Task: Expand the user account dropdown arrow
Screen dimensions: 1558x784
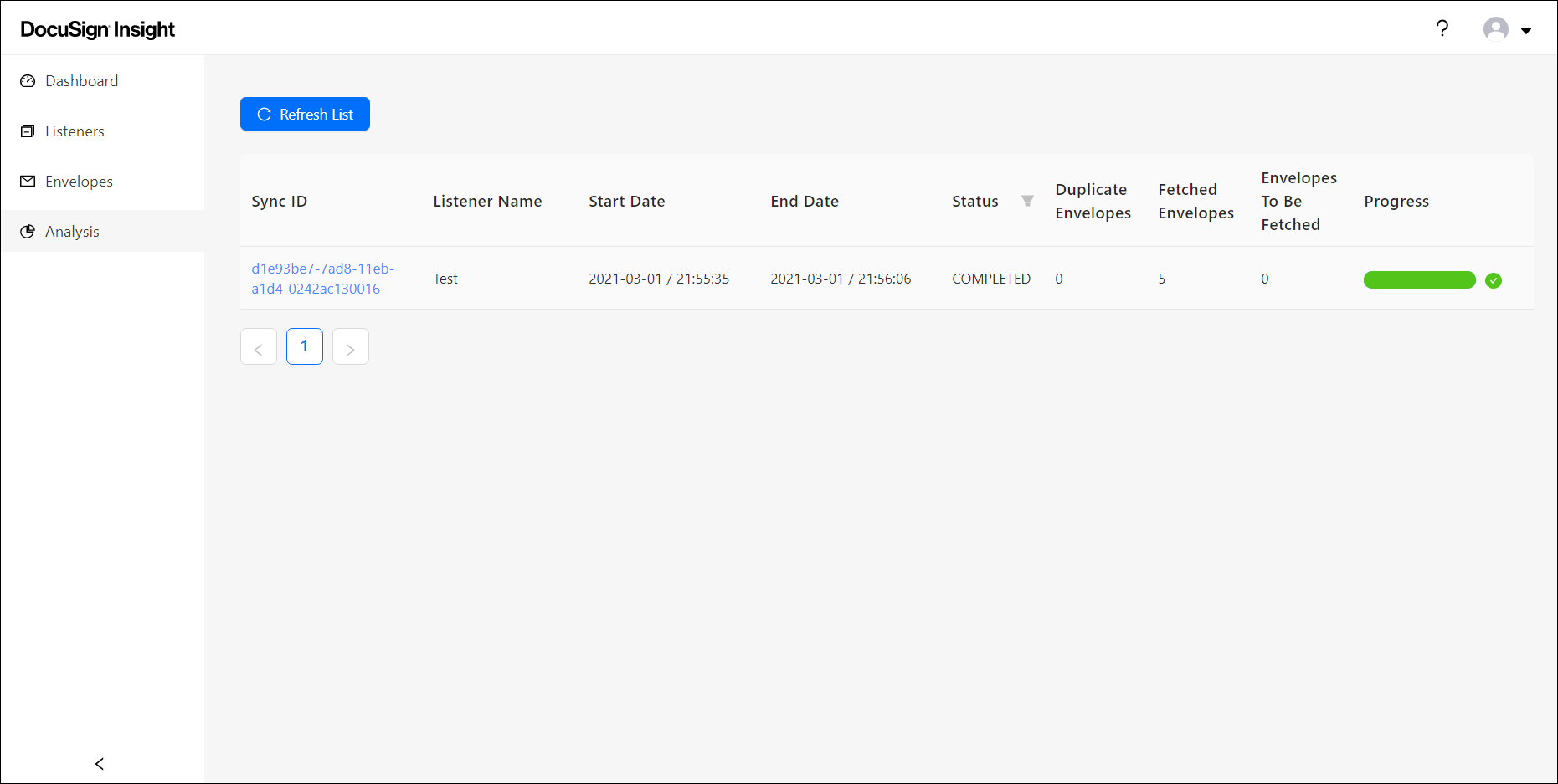Action: (1526, 31)
